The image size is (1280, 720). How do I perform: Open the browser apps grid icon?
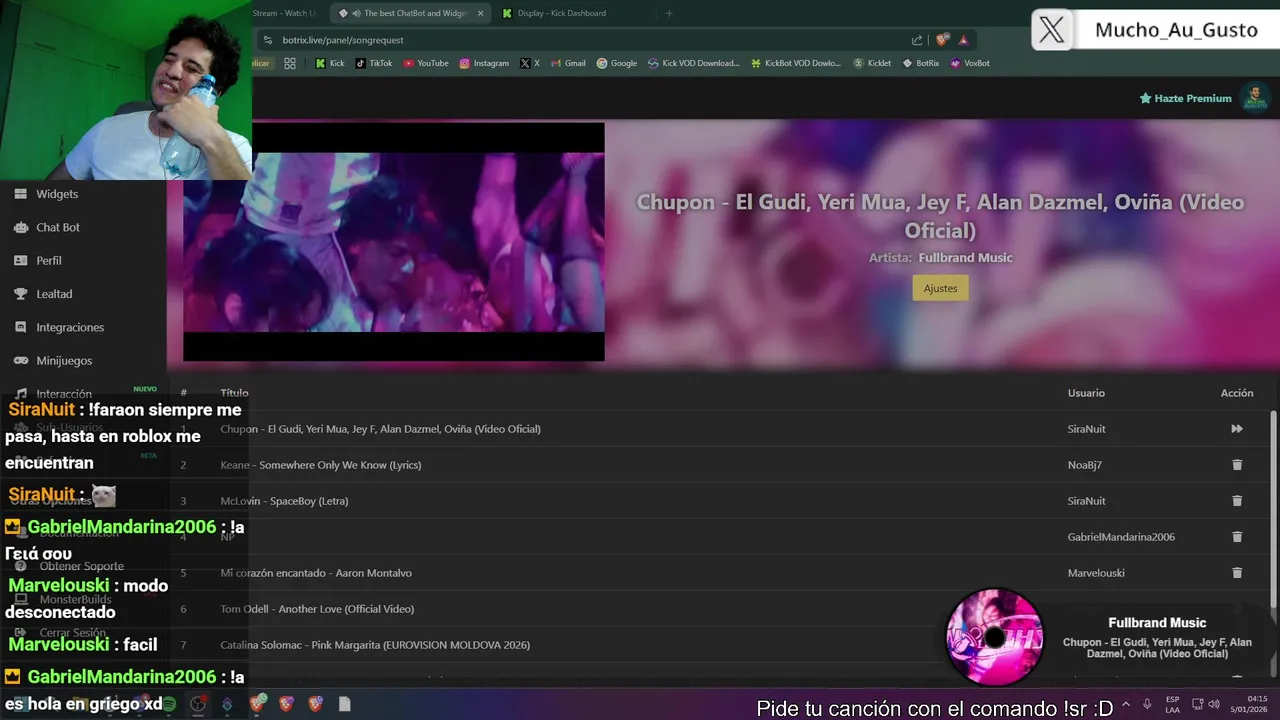tap(290, 63)
